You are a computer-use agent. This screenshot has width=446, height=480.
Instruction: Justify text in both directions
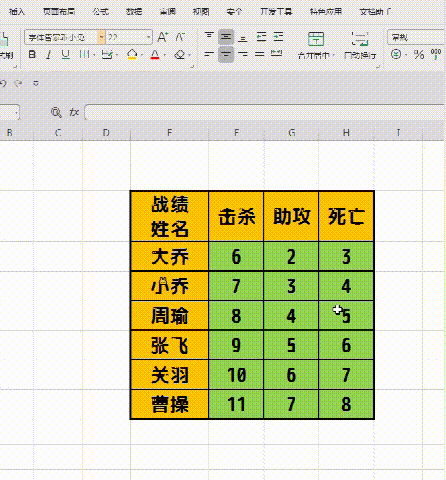click(260, 54)
